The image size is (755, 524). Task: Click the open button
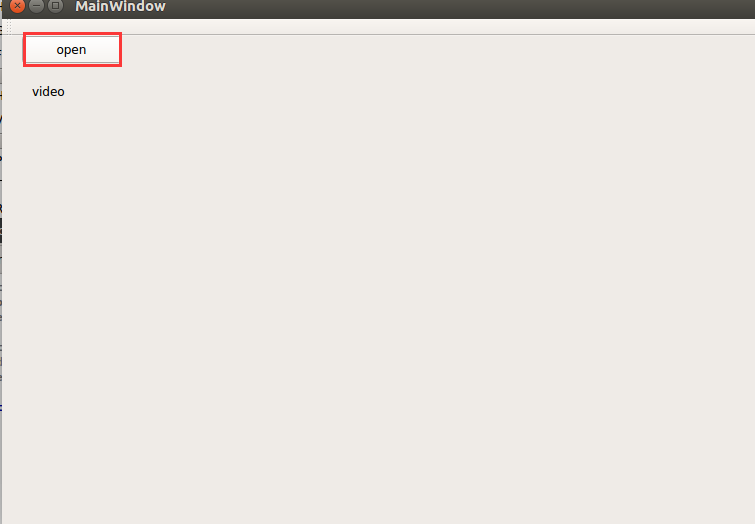pos(72,50)
